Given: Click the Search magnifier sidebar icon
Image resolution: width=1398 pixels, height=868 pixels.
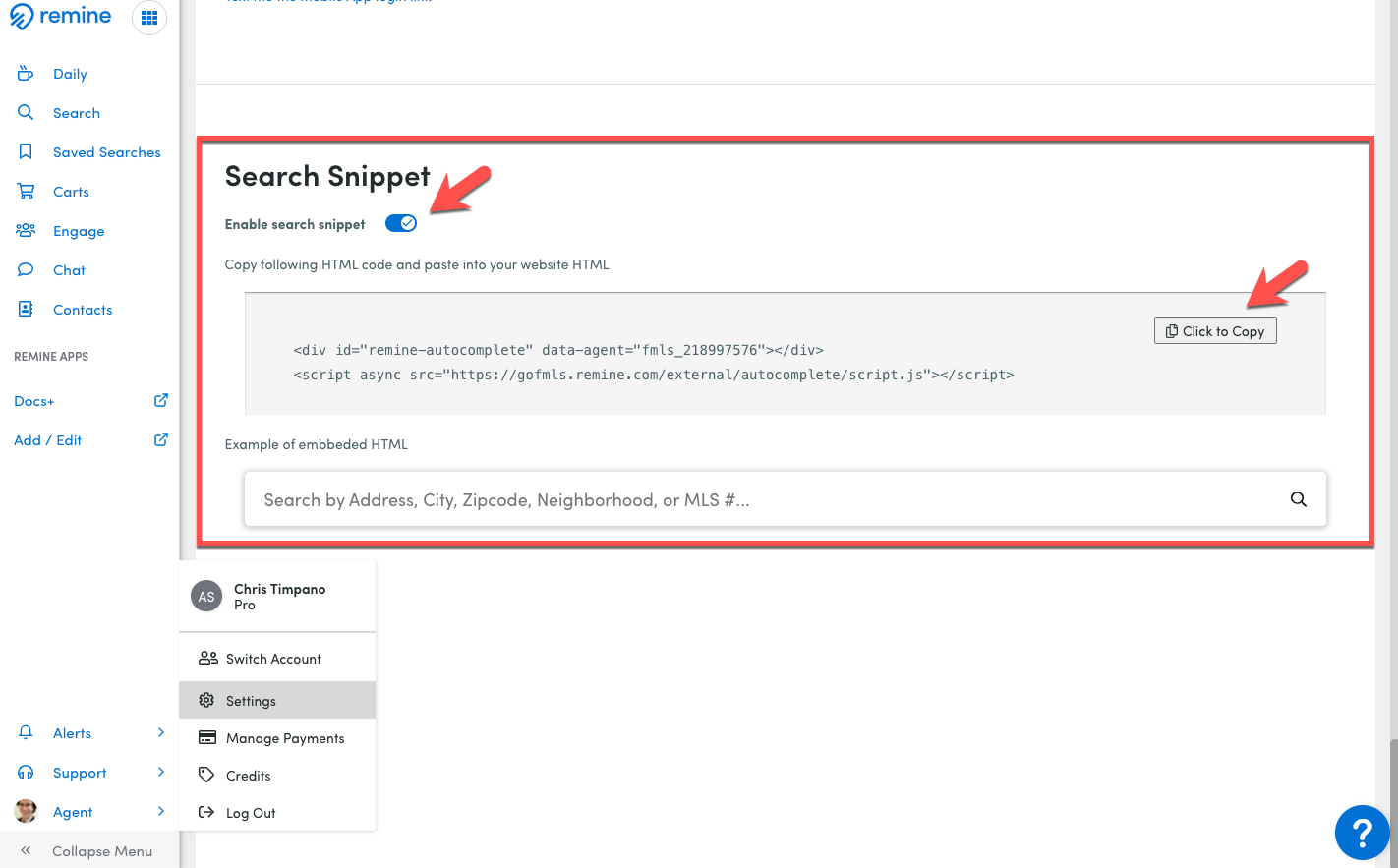Looking at the screenshot, I should pos(26,112).
